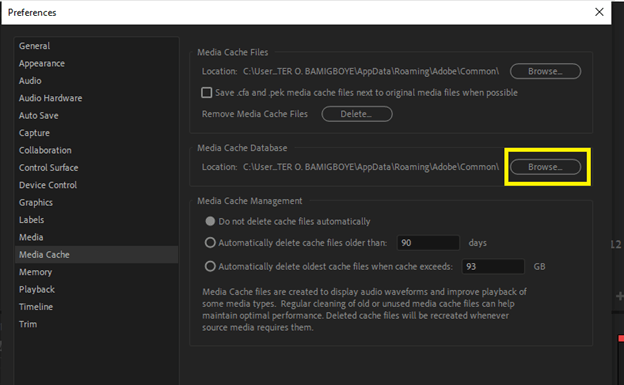Select the Media Cache category

pyautogui.click(x=96, y=254)
